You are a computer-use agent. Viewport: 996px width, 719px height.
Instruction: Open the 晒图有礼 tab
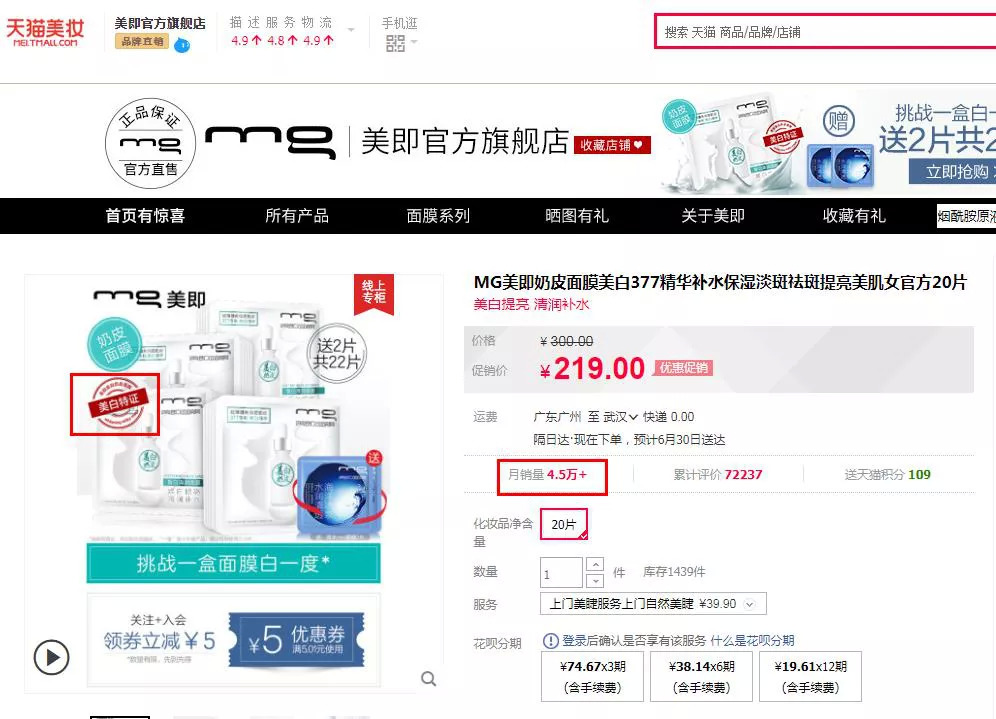click(577, 216)
